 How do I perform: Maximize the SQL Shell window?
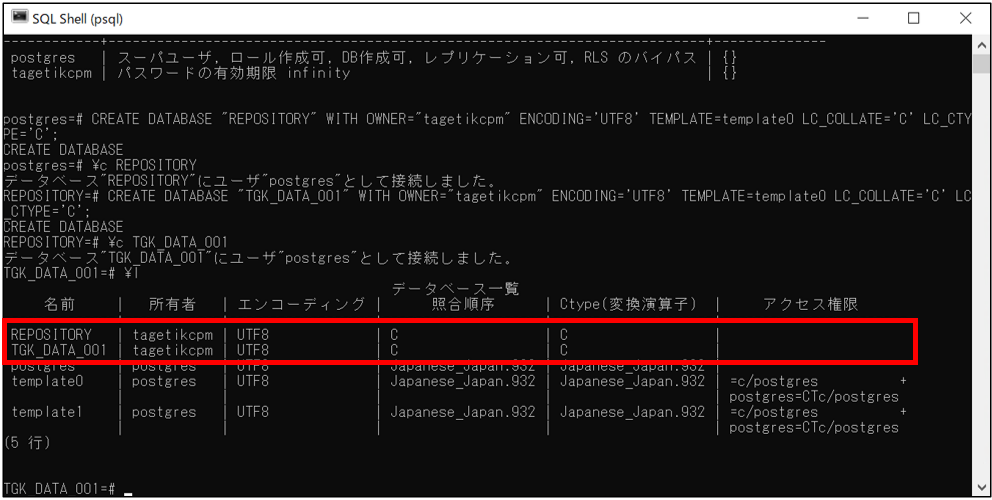coord(914,18)
